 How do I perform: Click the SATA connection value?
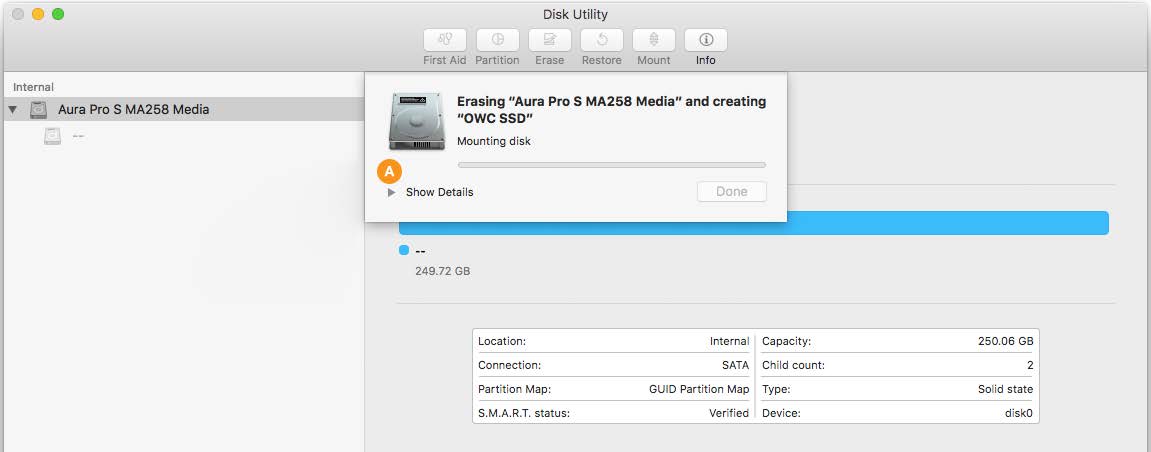point(736,365)
